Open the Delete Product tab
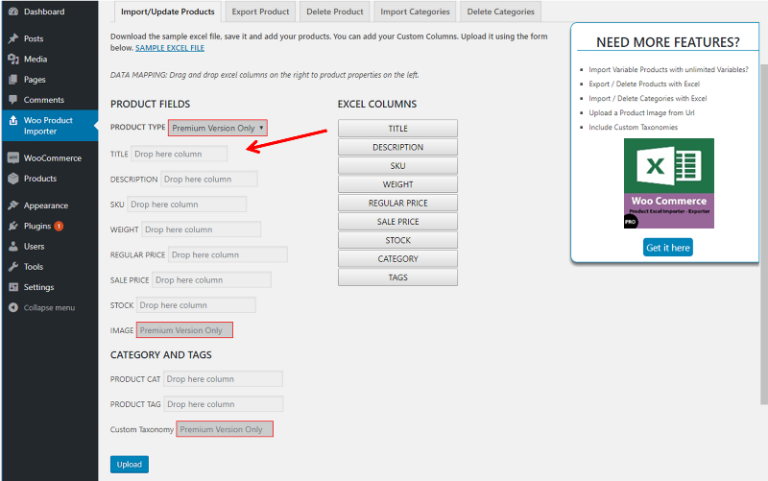Image resolution: width=768 pixels, height=481 pixels. [x=335, y=12]
